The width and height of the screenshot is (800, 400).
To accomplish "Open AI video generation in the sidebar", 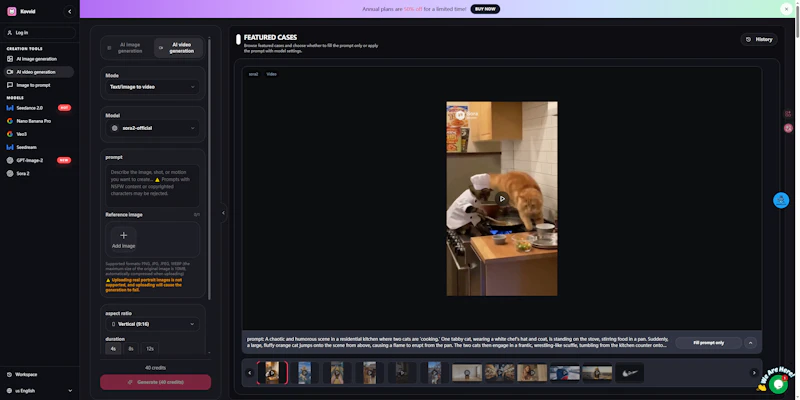I will 39,72.
